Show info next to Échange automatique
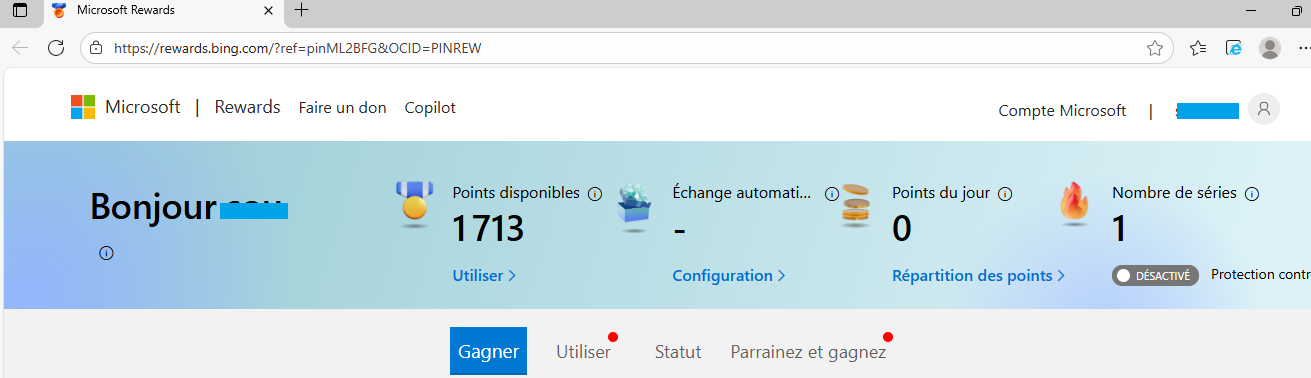1311x378 pixels. click(x=832, y=194)
